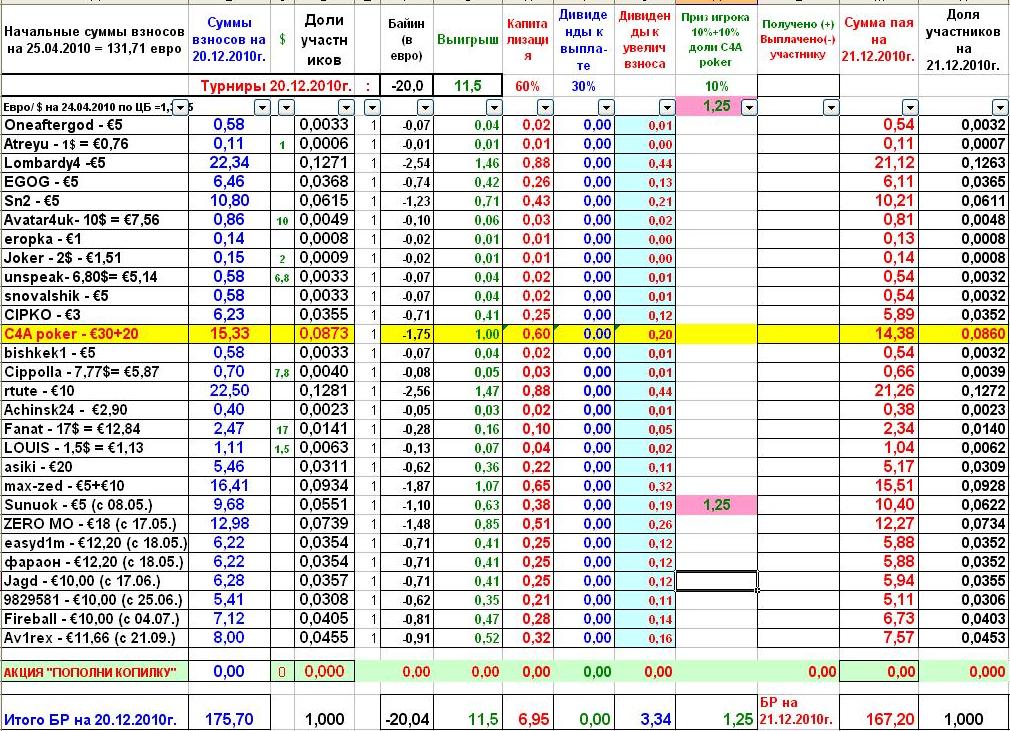Select the name cell Achinsk24 - €2,90

point(95,410)
